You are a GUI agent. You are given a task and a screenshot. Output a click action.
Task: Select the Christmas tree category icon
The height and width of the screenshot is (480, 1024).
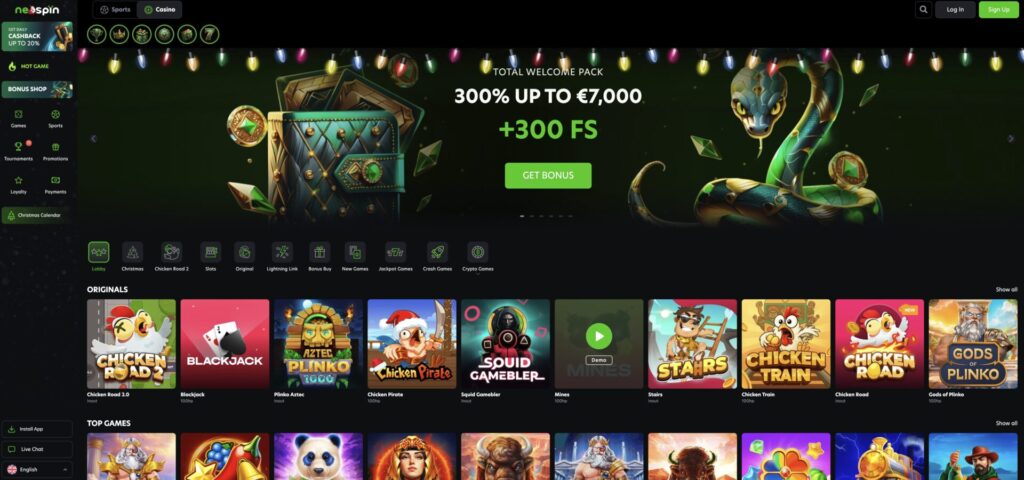click(133, 252)
